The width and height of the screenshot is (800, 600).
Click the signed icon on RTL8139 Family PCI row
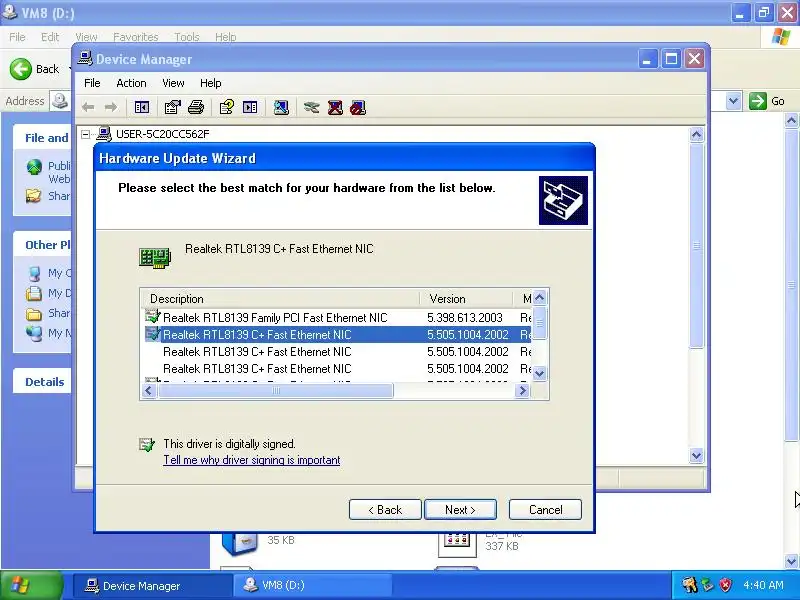(153, 317)
